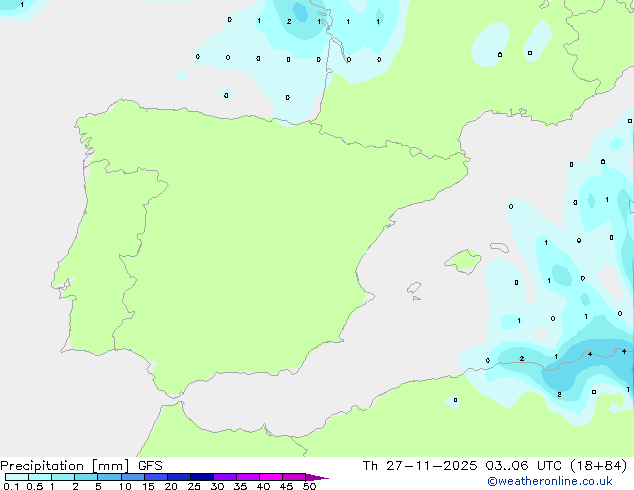Viewport: 634px width, 490px height.
Task: Click the date "Th 27-11-2025"
Action: [x=420, y=466]
